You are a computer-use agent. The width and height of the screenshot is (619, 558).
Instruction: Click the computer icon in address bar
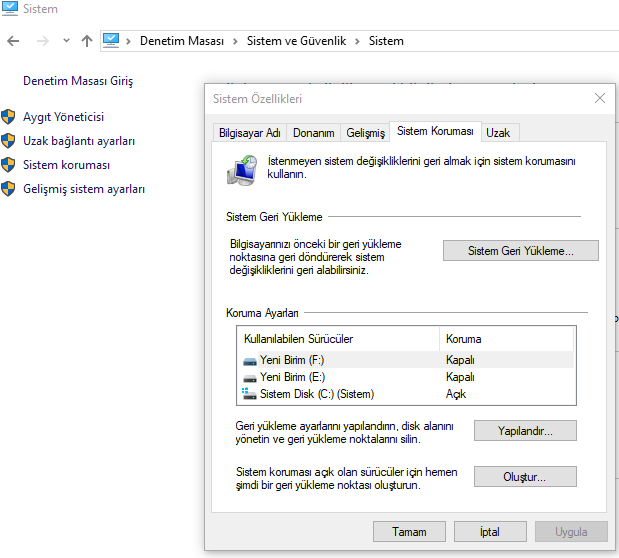111,41
